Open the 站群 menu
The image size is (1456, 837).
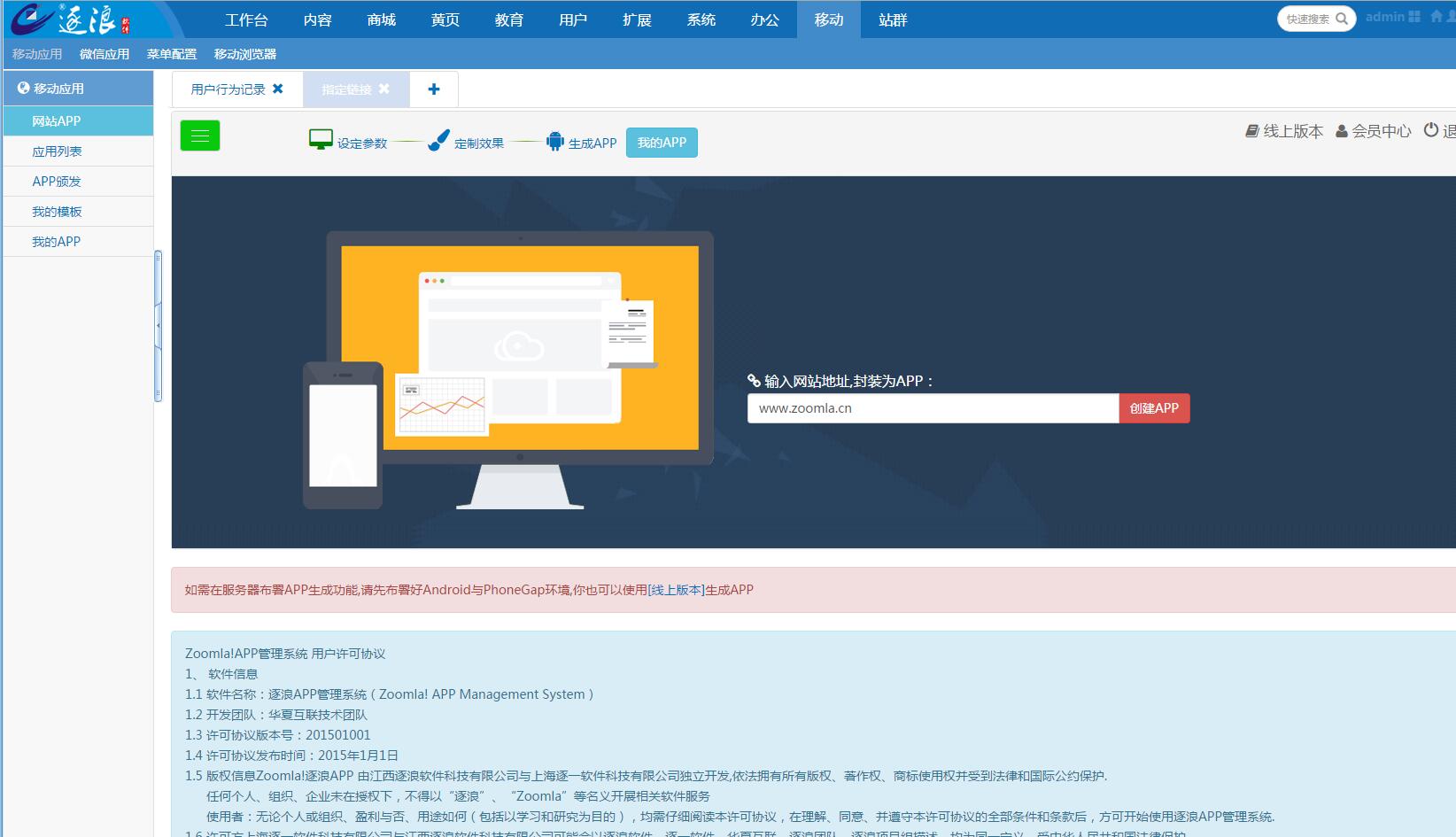(893, 19)
